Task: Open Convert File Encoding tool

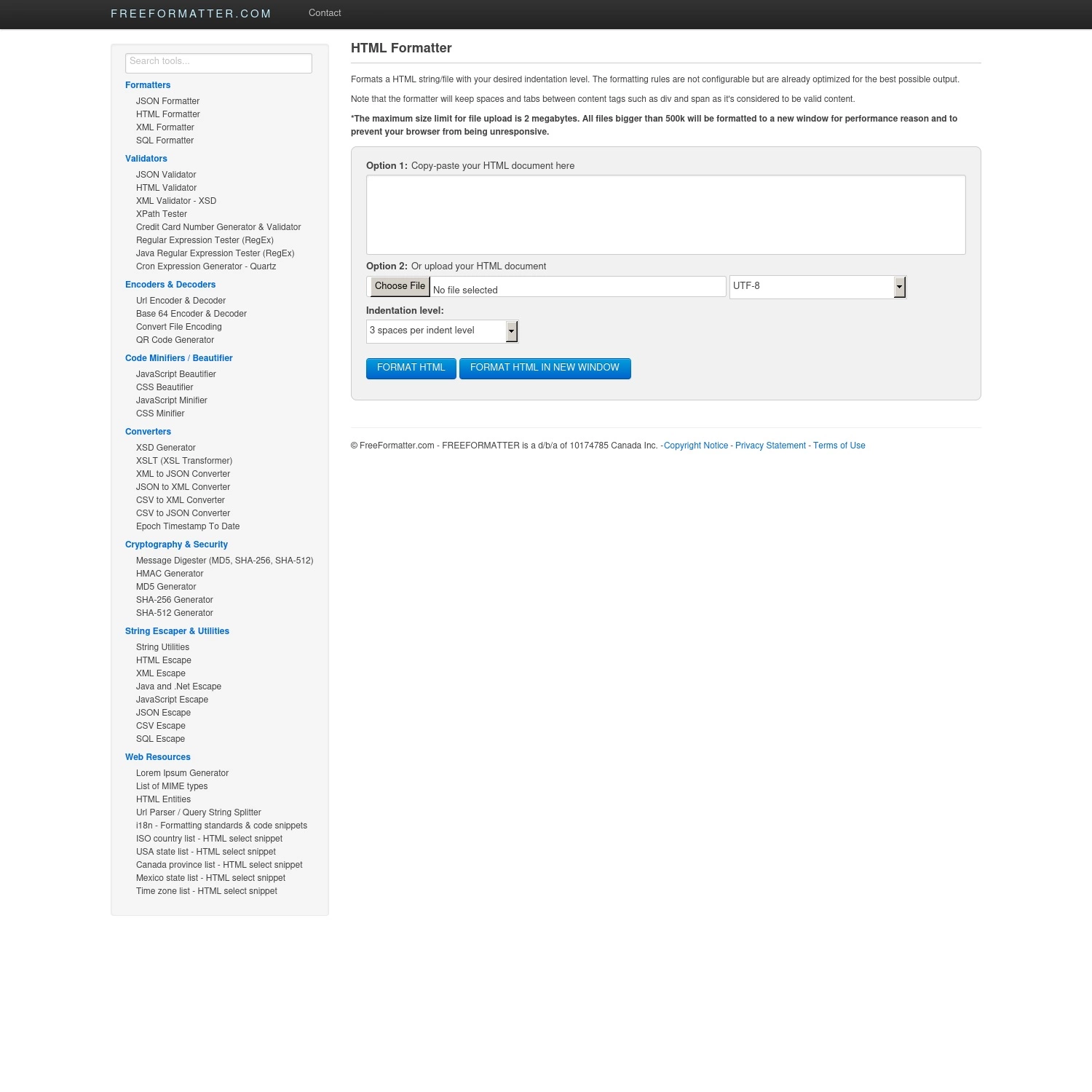Action: 179,327
